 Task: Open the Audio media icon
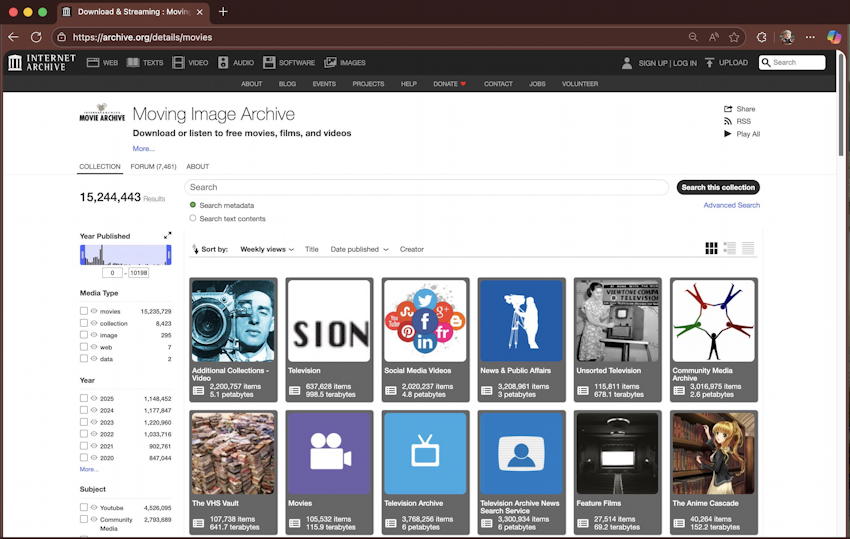coord(223,62)
